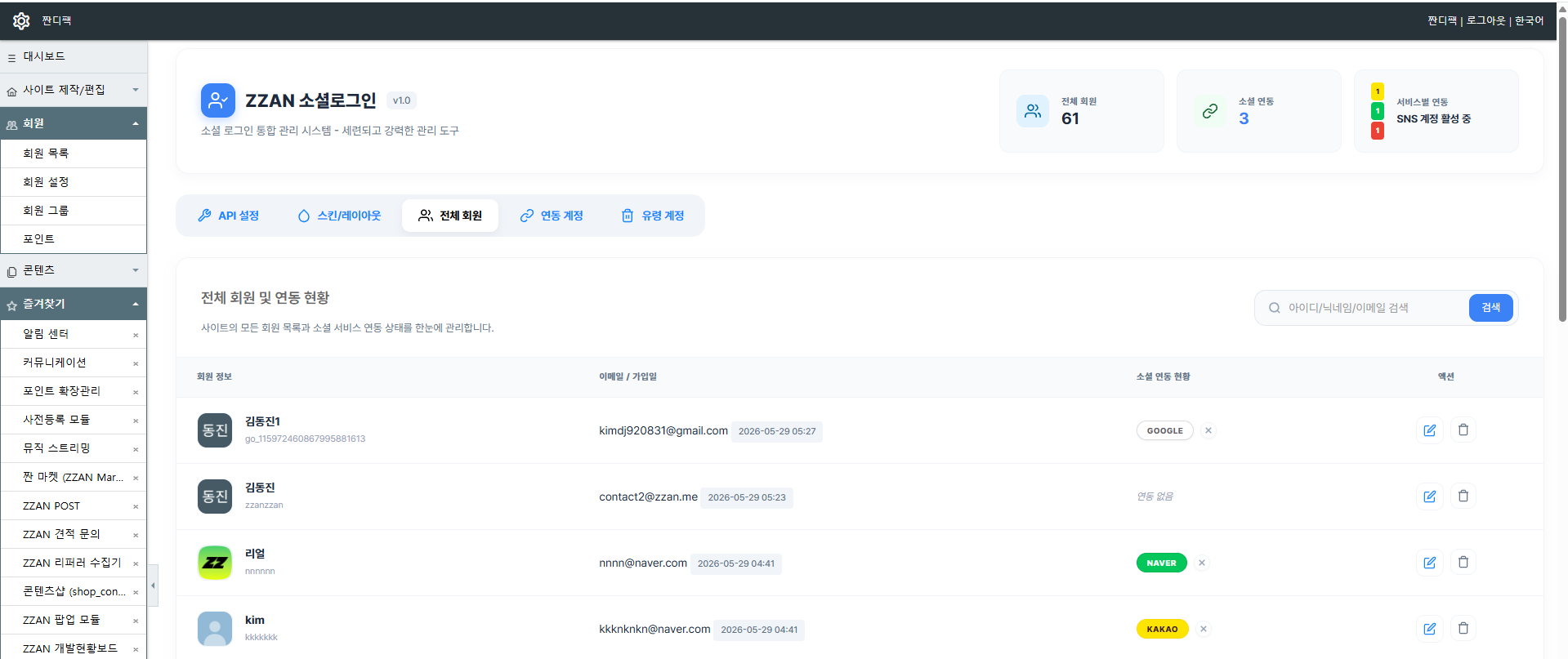Delete member 김동진1 with the trash icon
The width and height of the screenshot is (1568, 659).
(x=1463, y=430)
